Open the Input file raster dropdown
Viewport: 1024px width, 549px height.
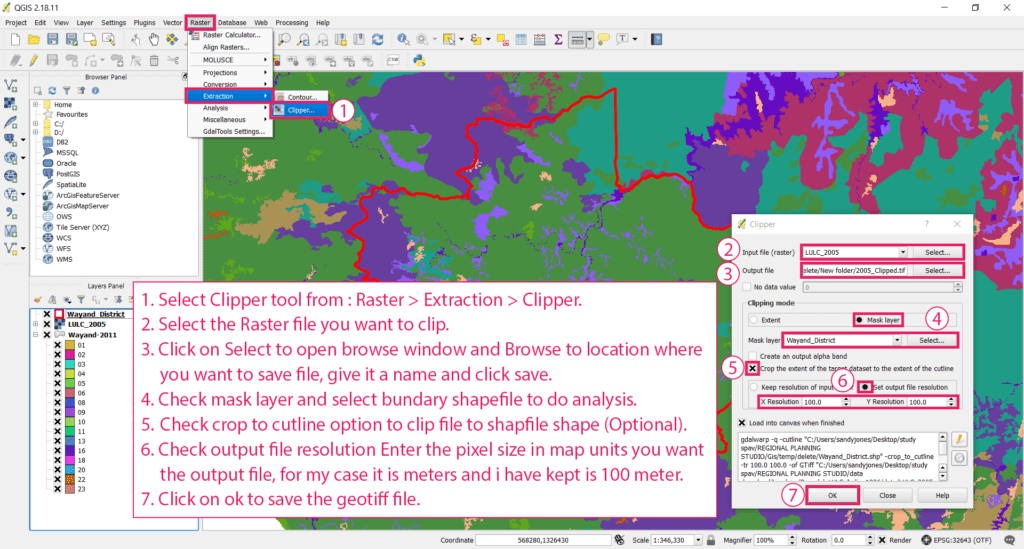click(x=903, y=252)
